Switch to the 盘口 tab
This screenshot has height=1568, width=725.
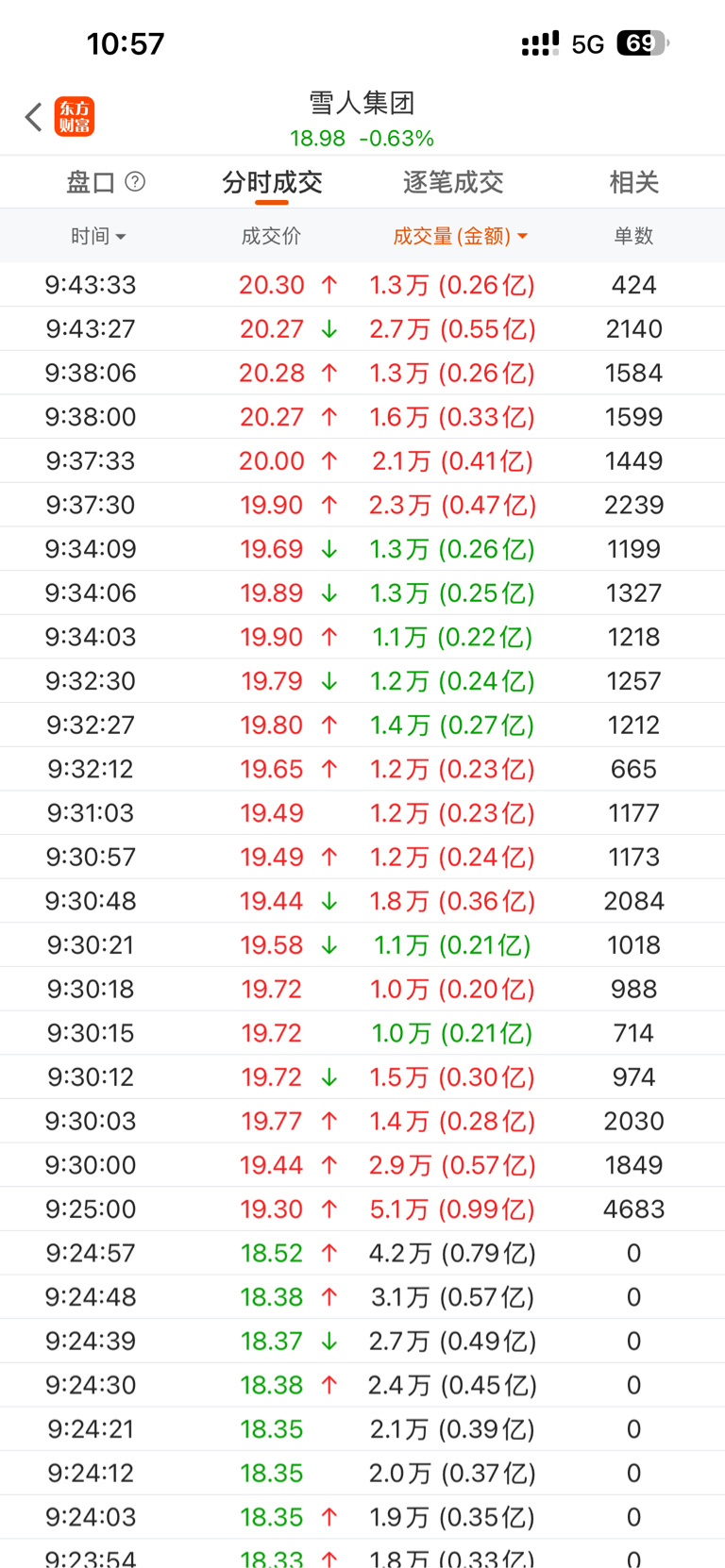point(91,182)
